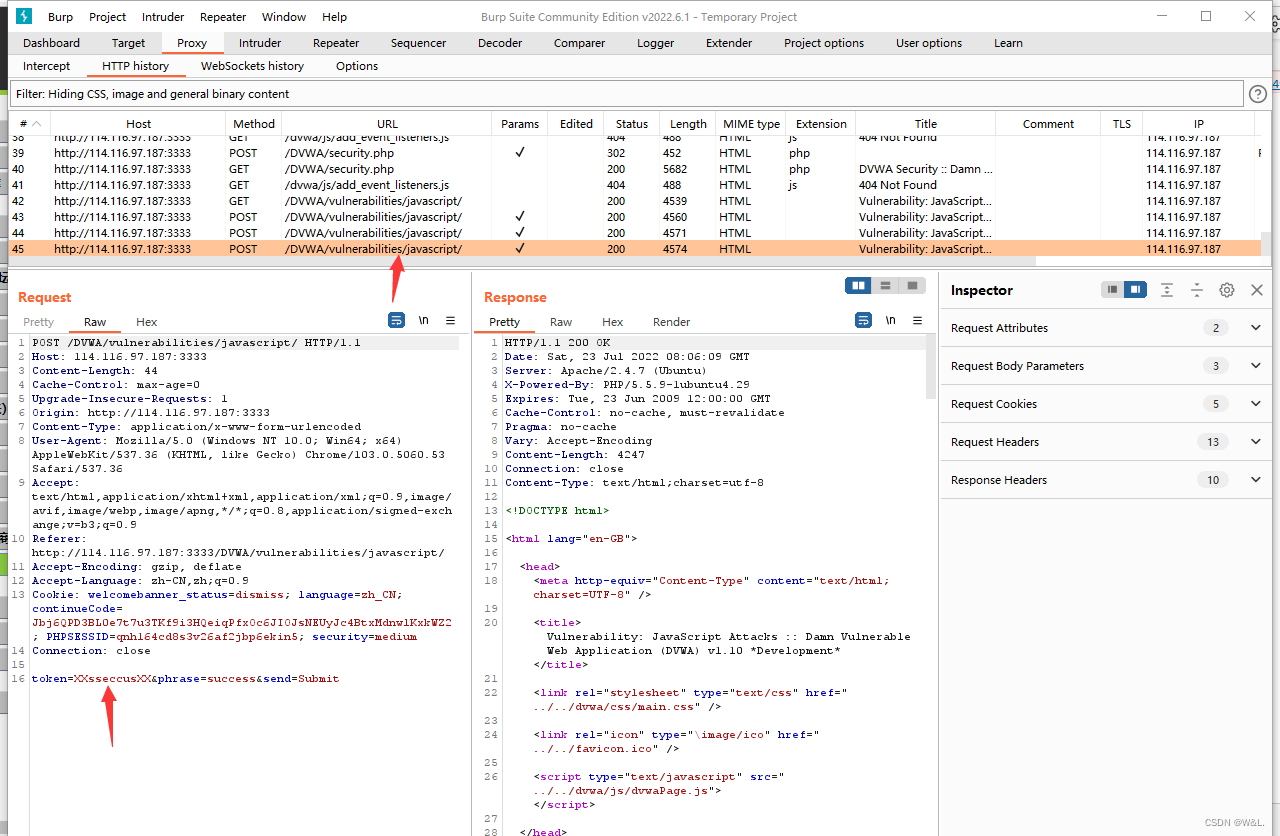
Task: Switch to the Extender tab
Action: [x=729, y=43]
